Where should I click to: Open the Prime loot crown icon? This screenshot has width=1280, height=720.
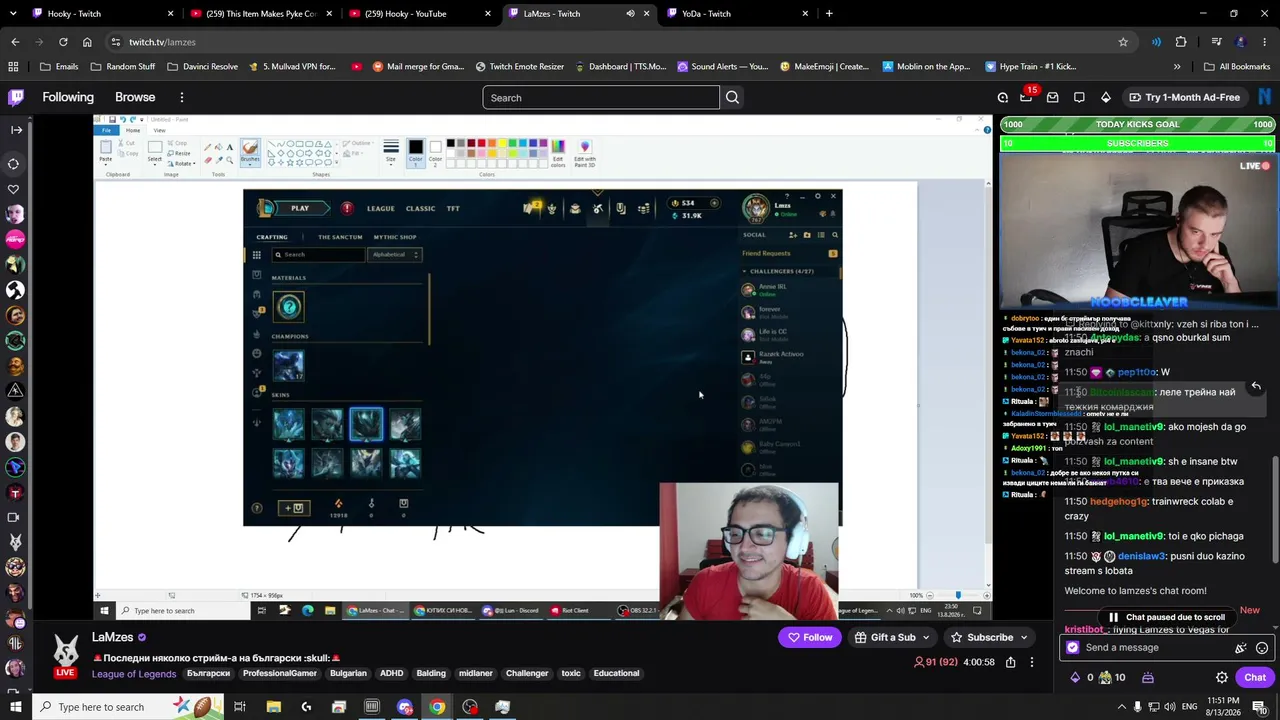coord(1026,97)
